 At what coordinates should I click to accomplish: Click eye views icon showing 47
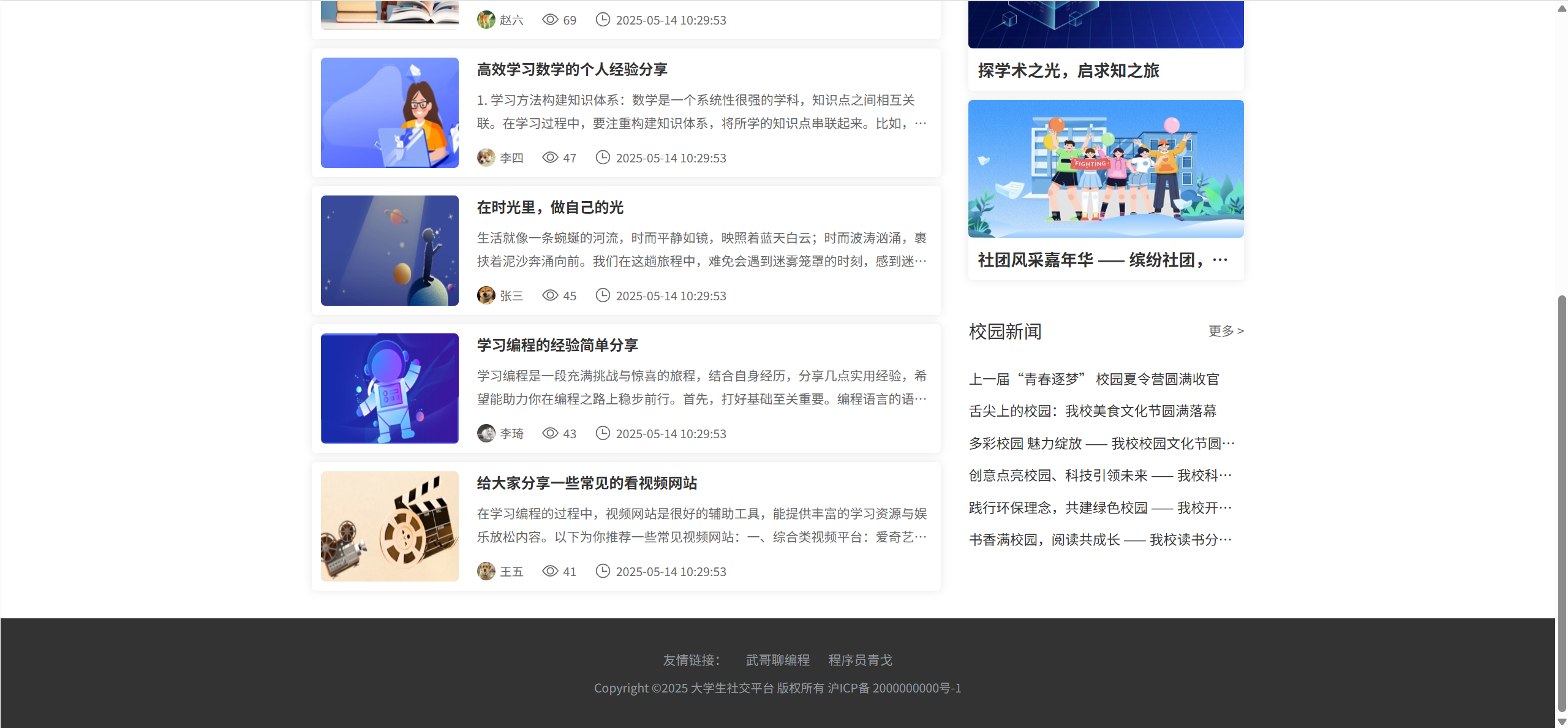point(550,157)
